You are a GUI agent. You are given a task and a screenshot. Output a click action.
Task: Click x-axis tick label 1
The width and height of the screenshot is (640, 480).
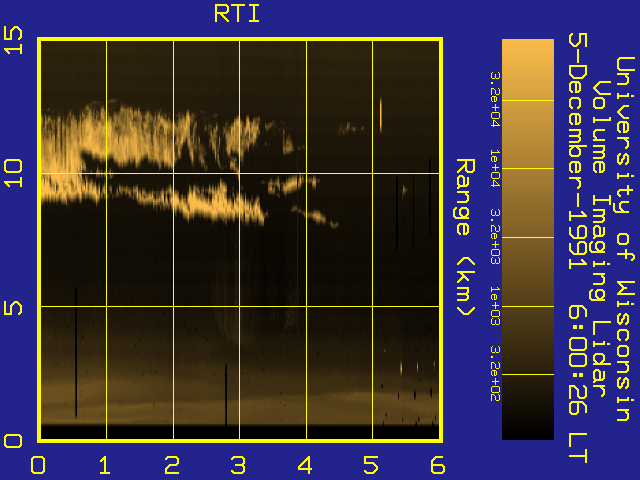[x=105, y=465]
